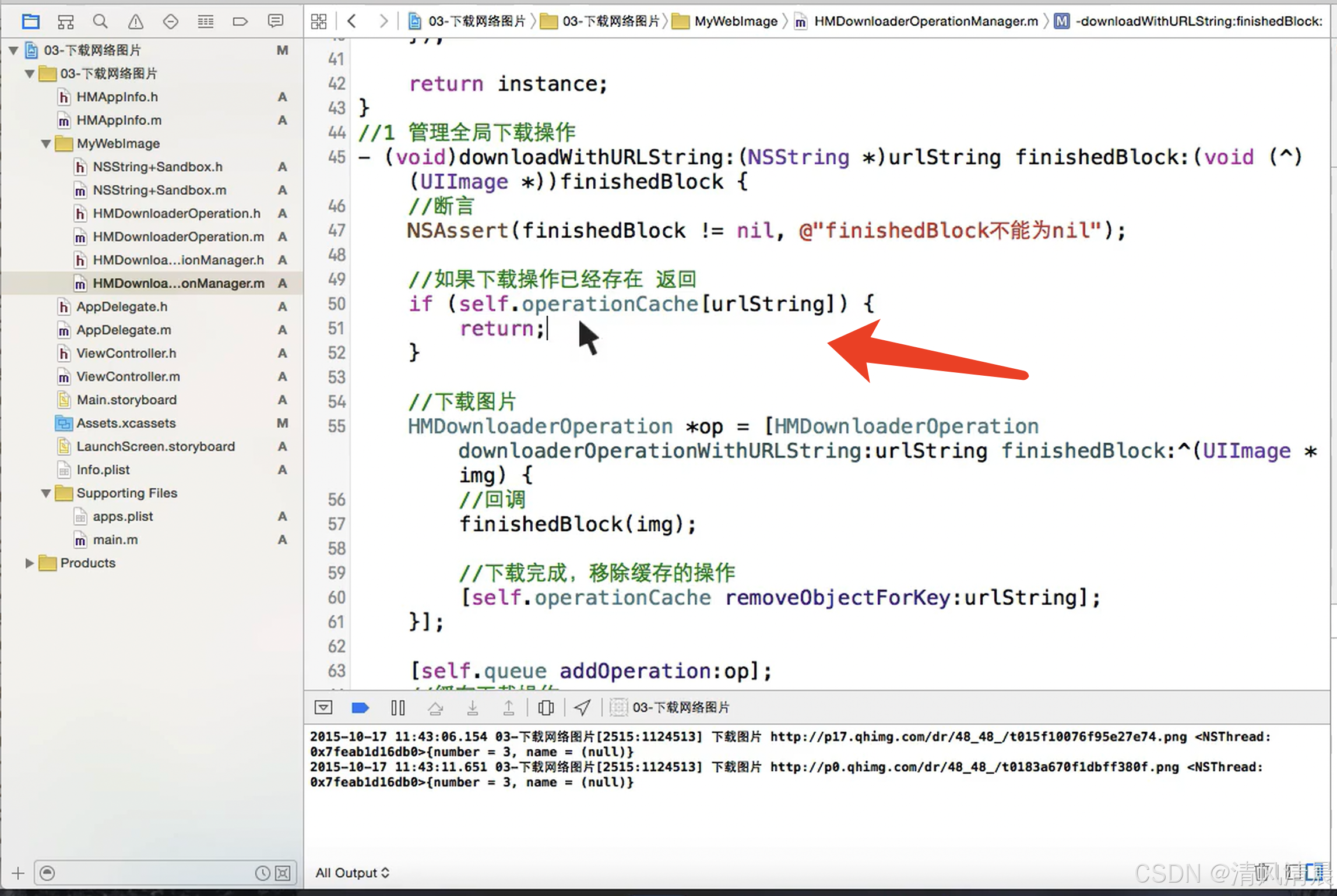The image size is (1337, 896).
Task: Select the MyWebImage breadcrumb item
Action: [x=736, y=22]
